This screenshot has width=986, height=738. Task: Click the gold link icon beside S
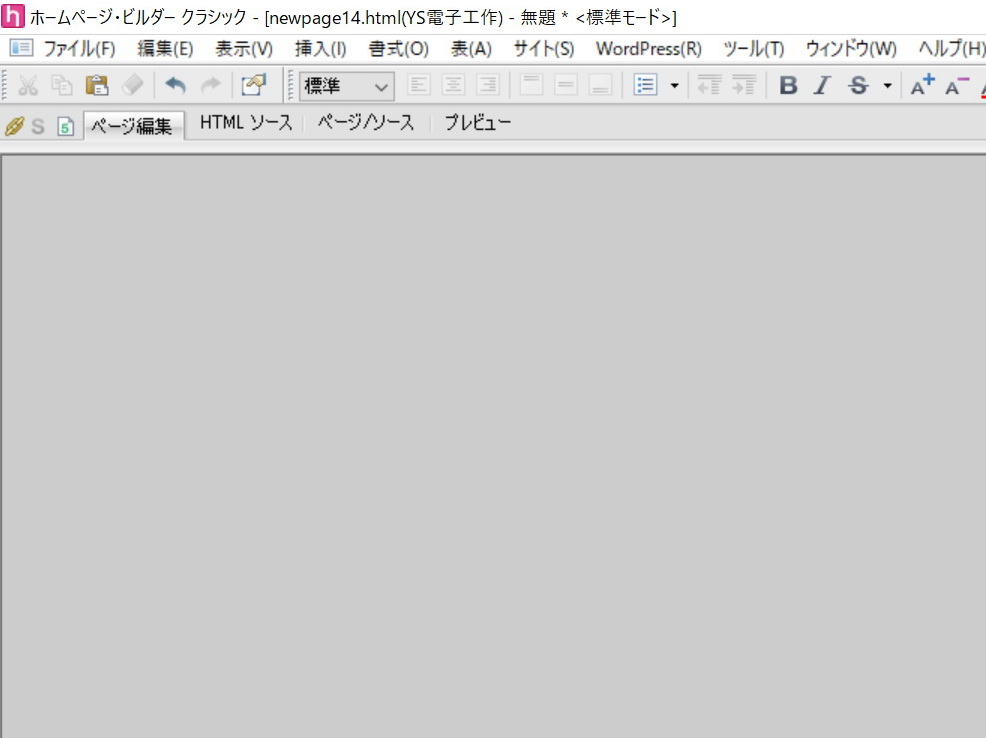tap(14, 126)
